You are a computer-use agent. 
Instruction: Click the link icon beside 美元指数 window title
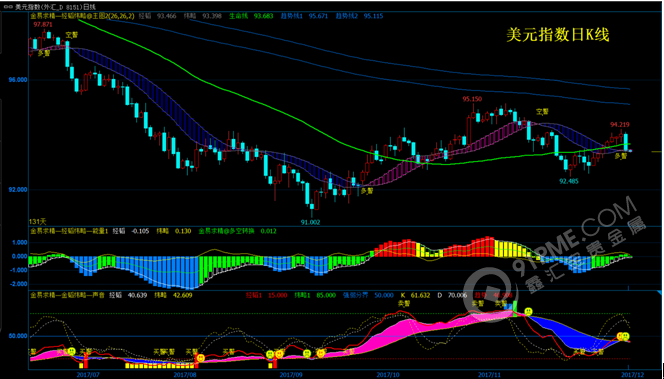tap(9, 7)
